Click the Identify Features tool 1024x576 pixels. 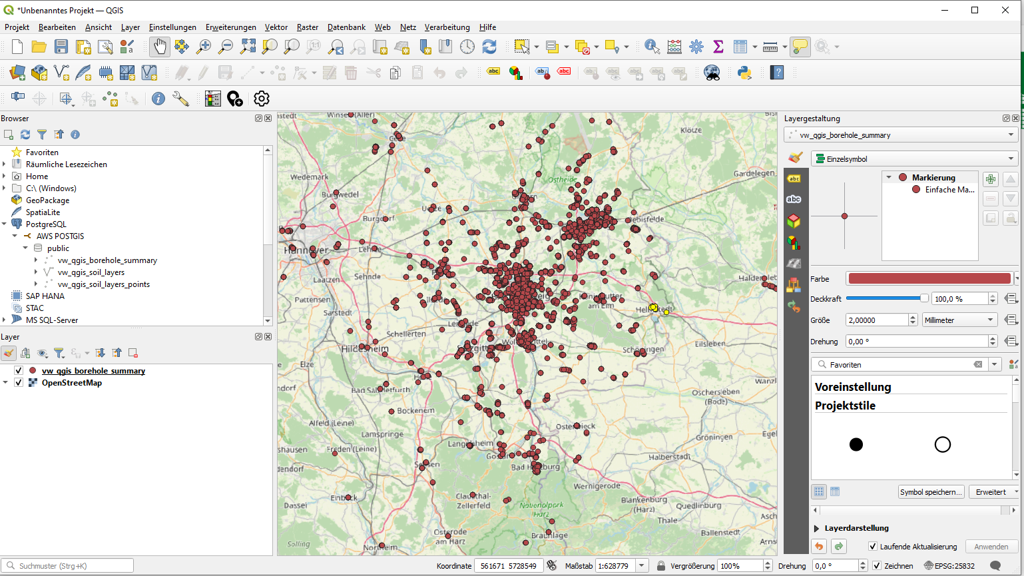[652, 47]
